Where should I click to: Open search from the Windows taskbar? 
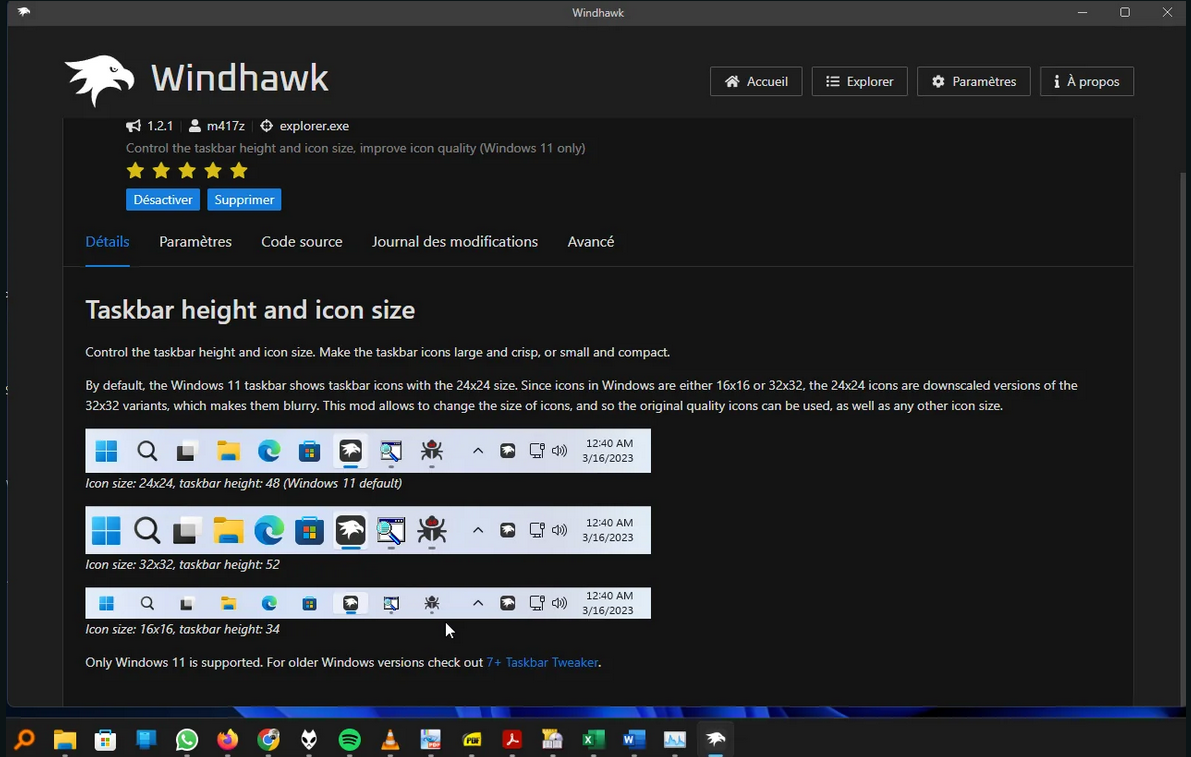[x=24, y=739]
